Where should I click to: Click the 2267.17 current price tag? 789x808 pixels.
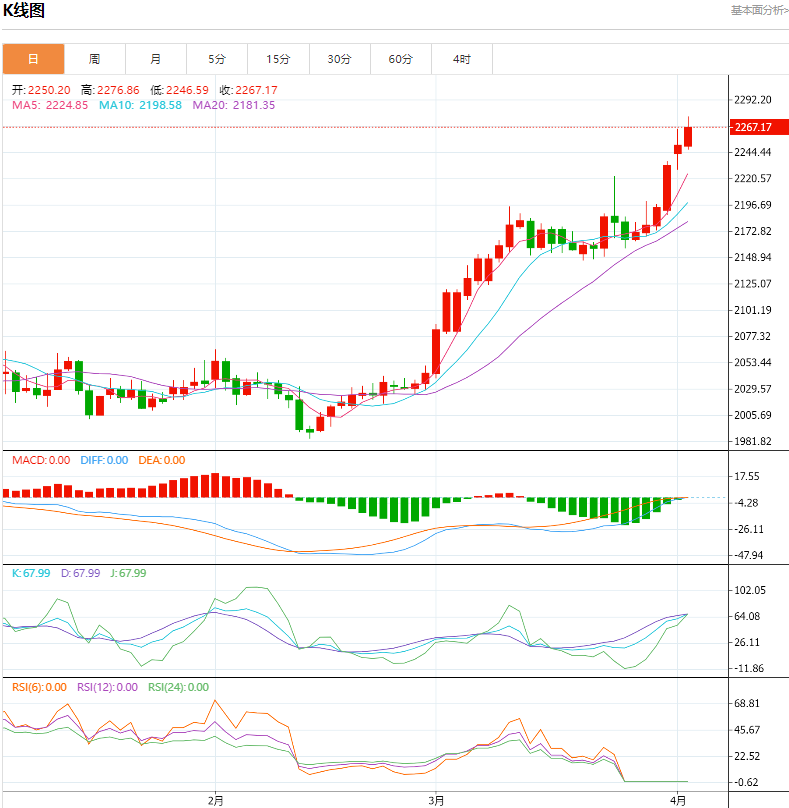pos(752,127)
